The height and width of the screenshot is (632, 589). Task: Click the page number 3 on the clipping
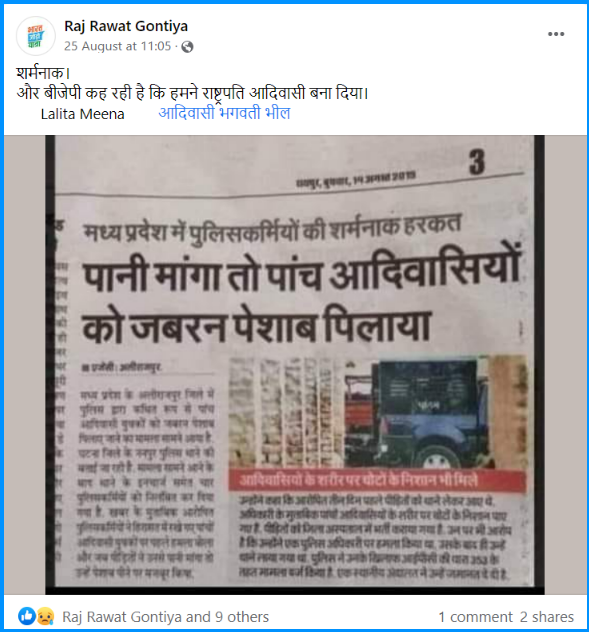coord(477,162)
